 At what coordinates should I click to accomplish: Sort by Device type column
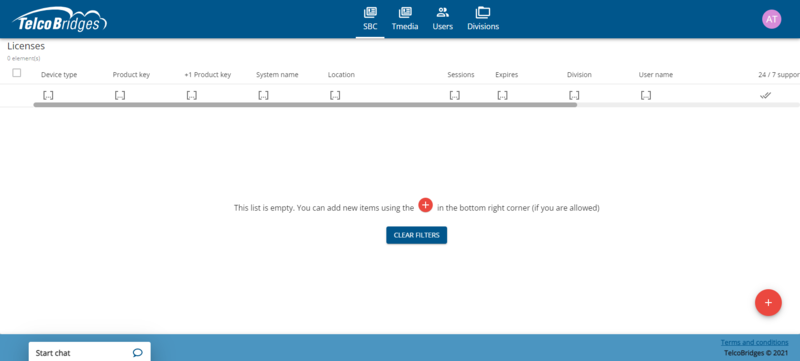click(x=59, y=74)
